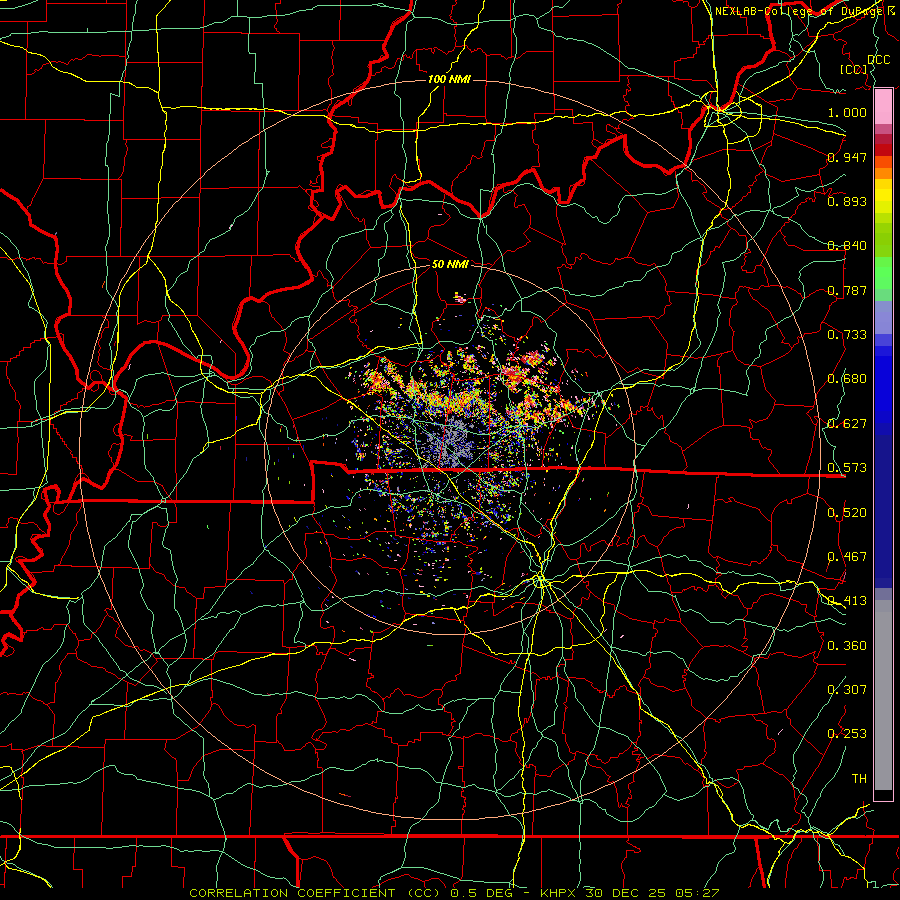Click the [CC] legend heading
This screenshot has height=900, width=900.
click(x=854, y=69)
